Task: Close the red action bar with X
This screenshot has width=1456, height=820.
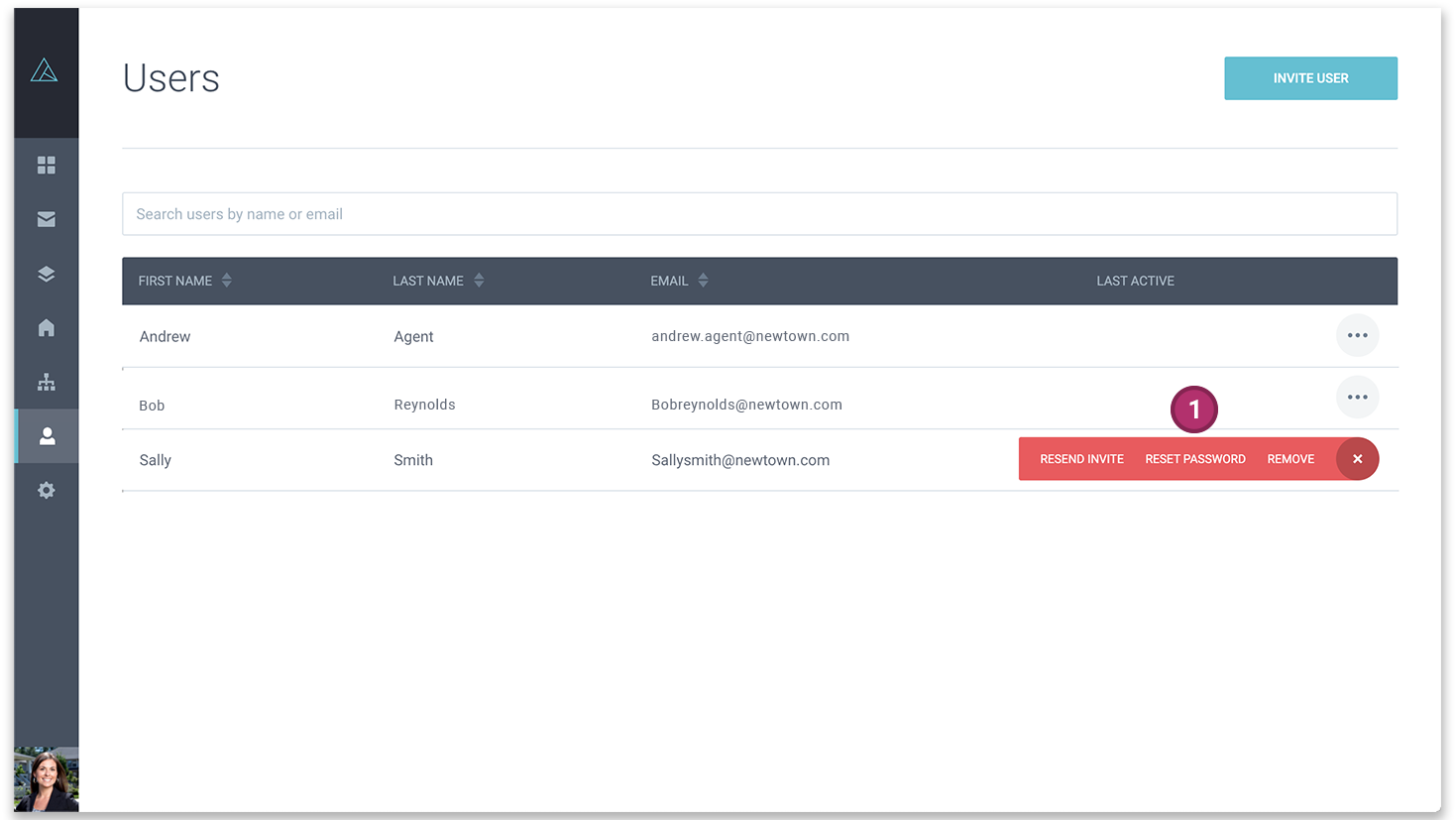Action: coord(1357,459)
